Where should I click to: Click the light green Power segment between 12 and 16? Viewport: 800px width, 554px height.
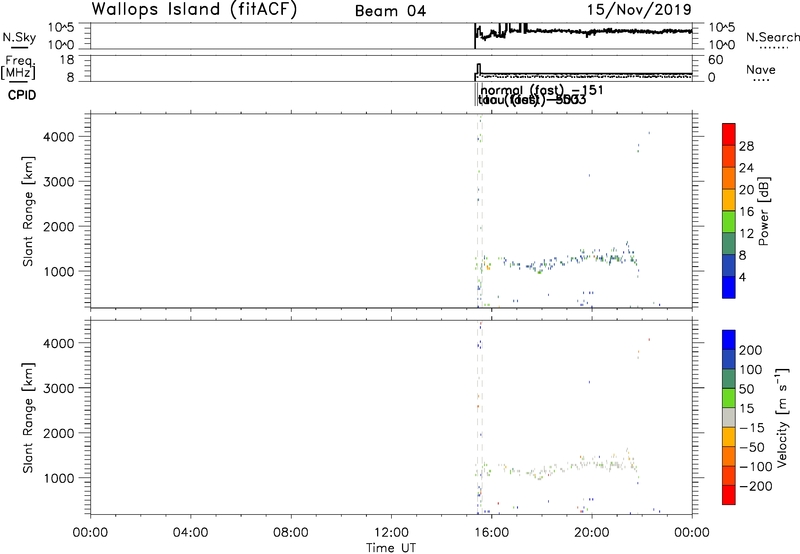(729, 221)
